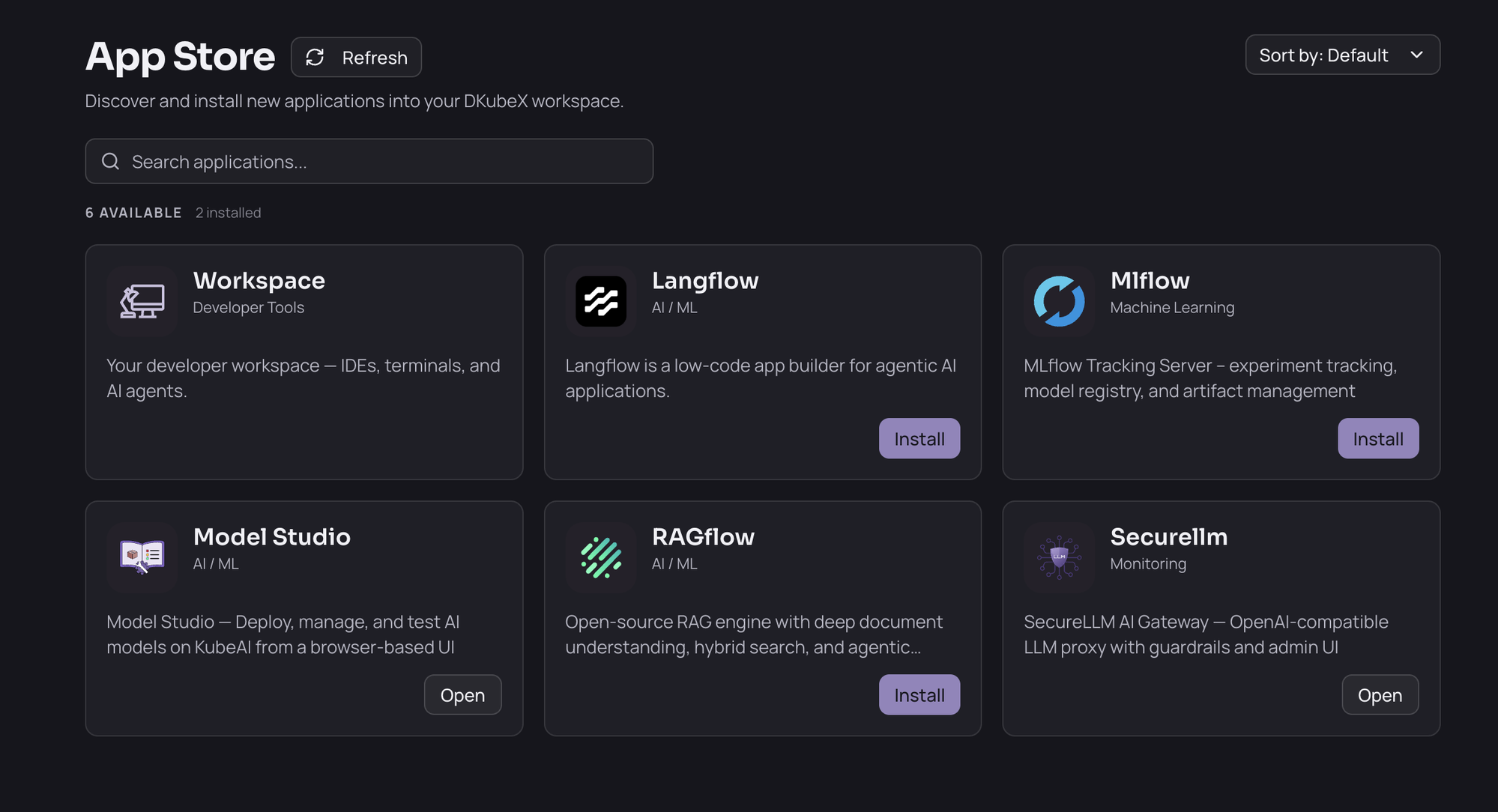This screenshot has height=812, width=1498.
Task: Click Langflow's AI / ML category label
Action: pos(674,307)
